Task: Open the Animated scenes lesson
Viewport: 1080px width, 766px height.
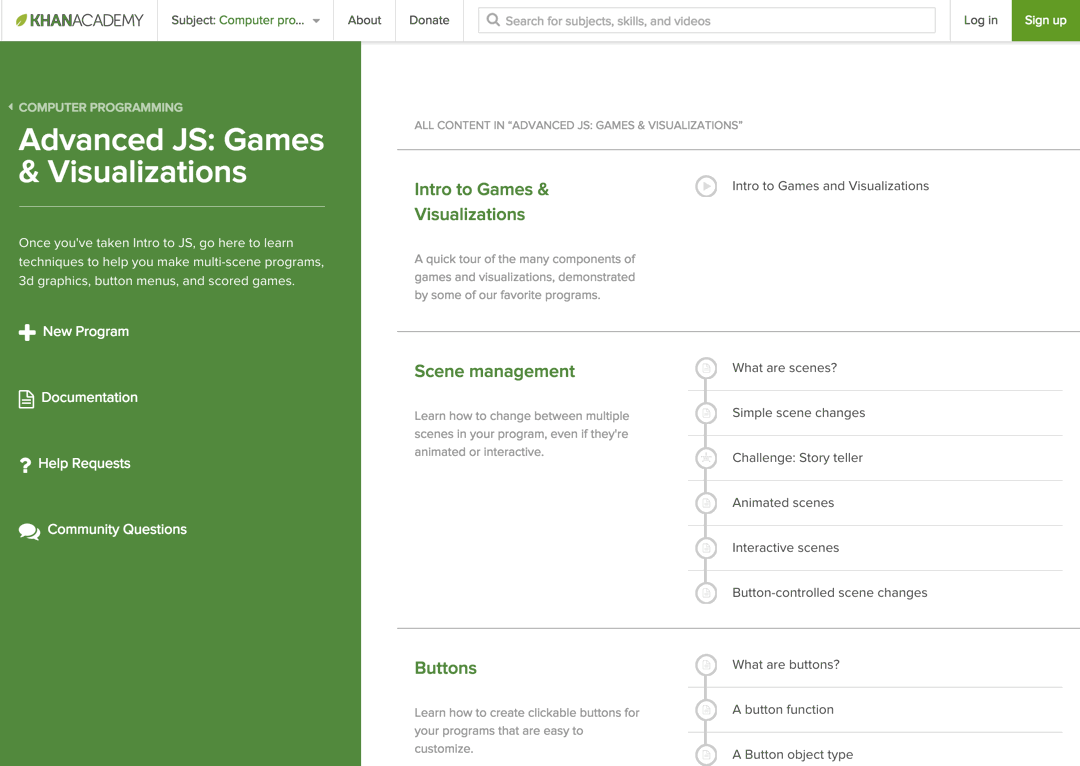Action: [x=783, y=503]
